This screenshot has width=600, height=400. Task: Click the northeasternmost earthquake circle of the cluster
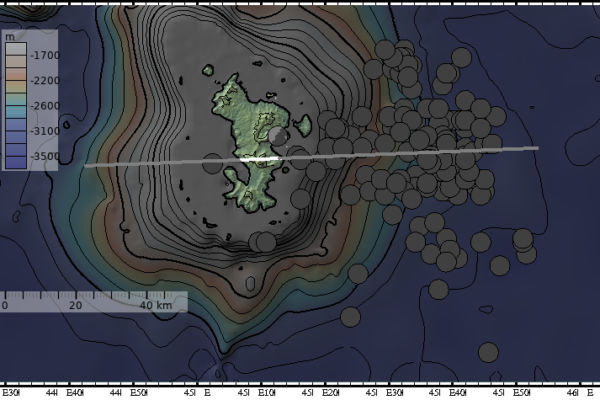461,57
